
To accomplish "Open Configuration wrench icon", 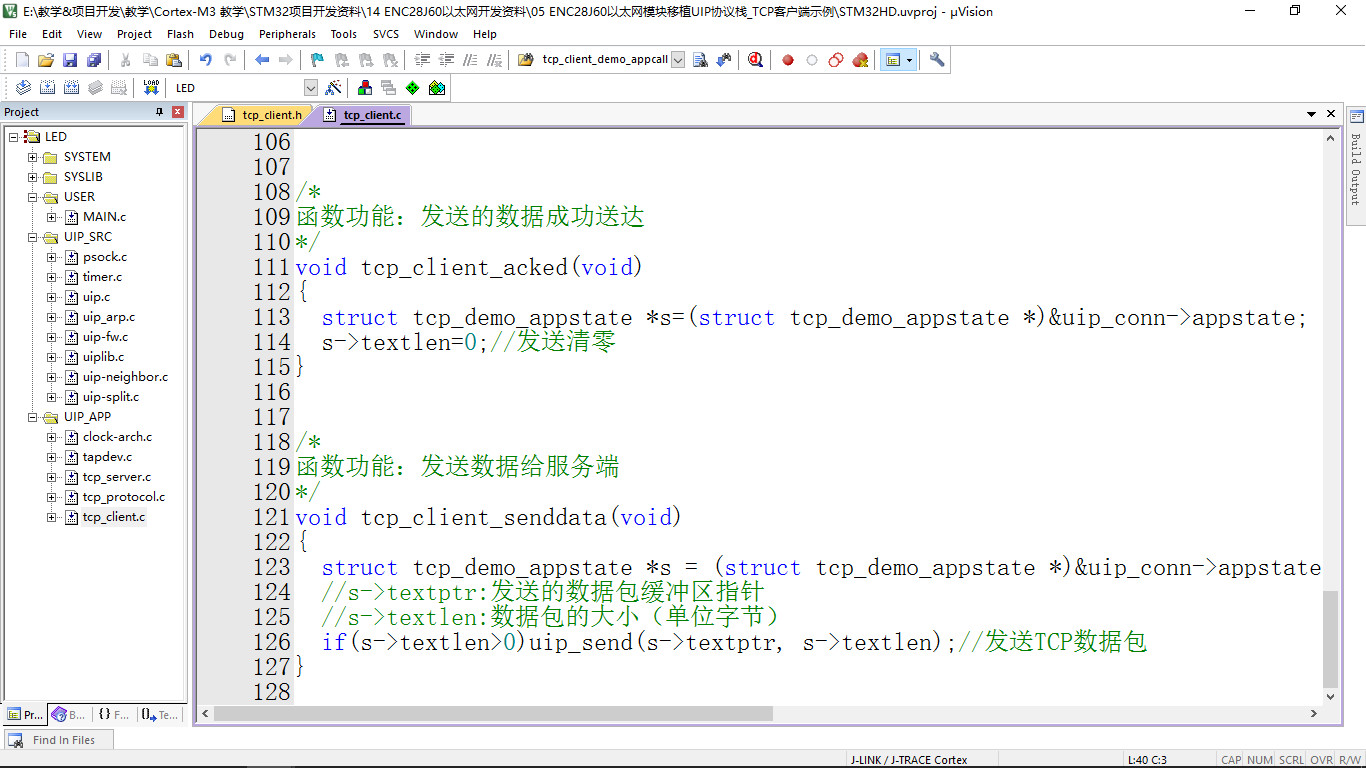I will 936,60.
